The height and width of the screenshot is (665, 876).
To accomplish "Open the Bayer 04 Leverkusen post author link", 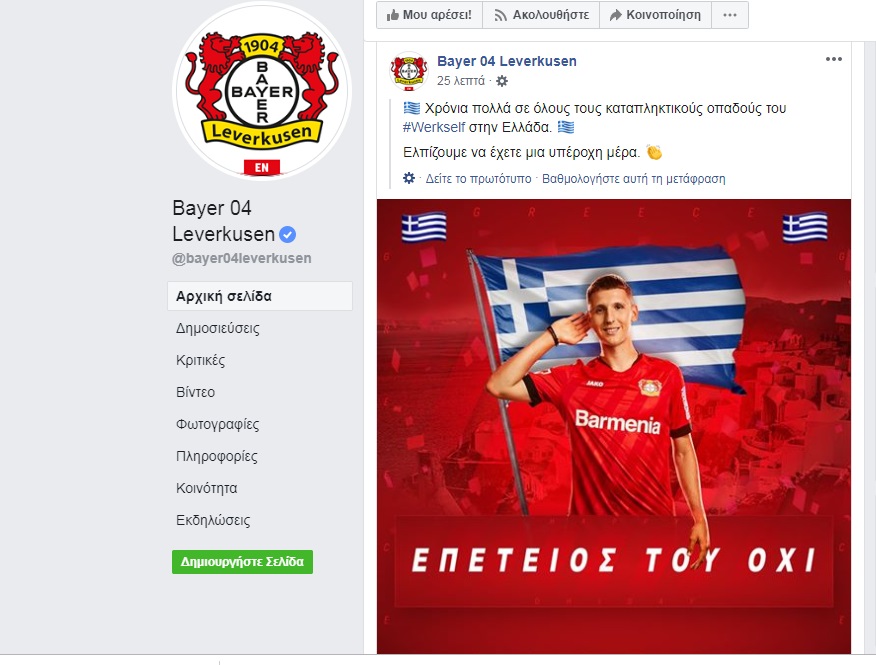I will click(507, 61).
